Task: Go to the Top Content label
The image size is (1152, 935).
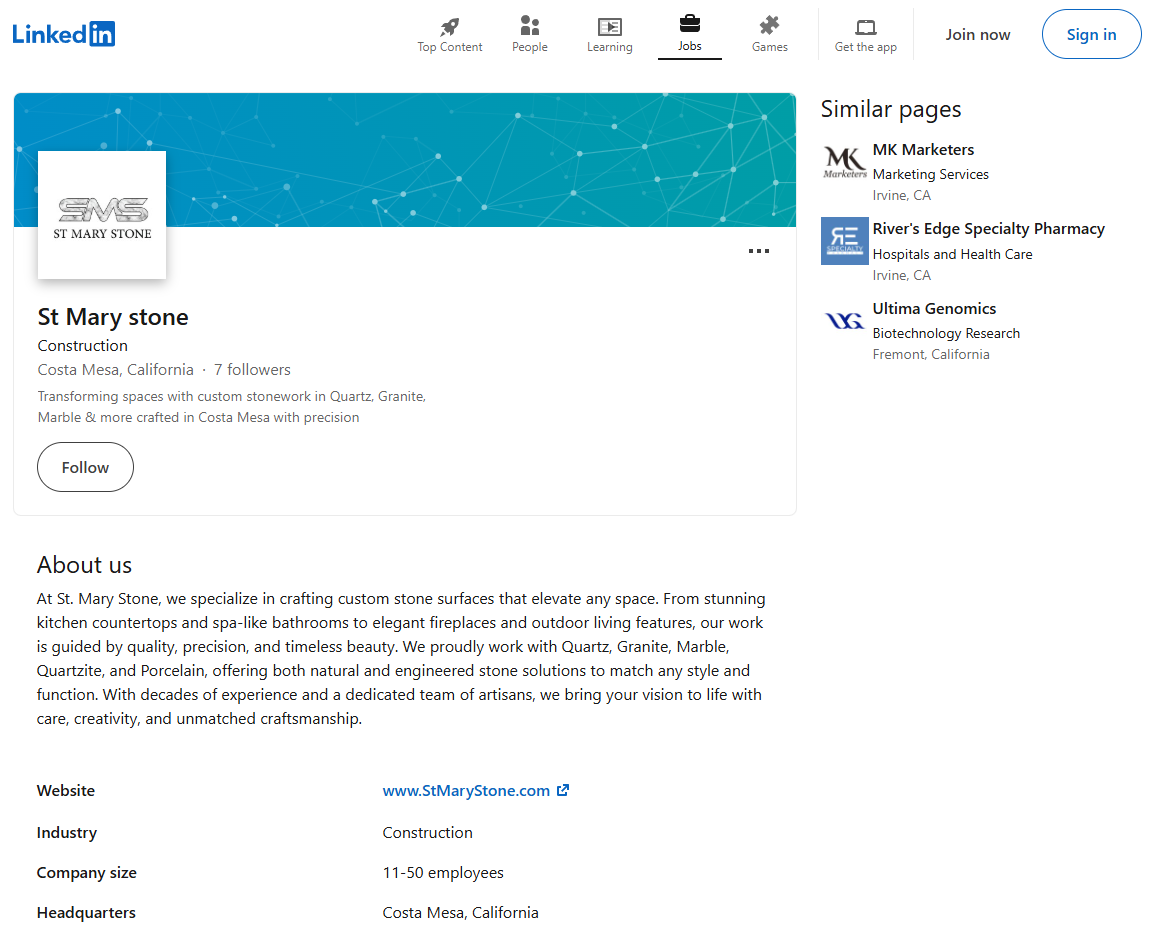Action: pos(450,47)
